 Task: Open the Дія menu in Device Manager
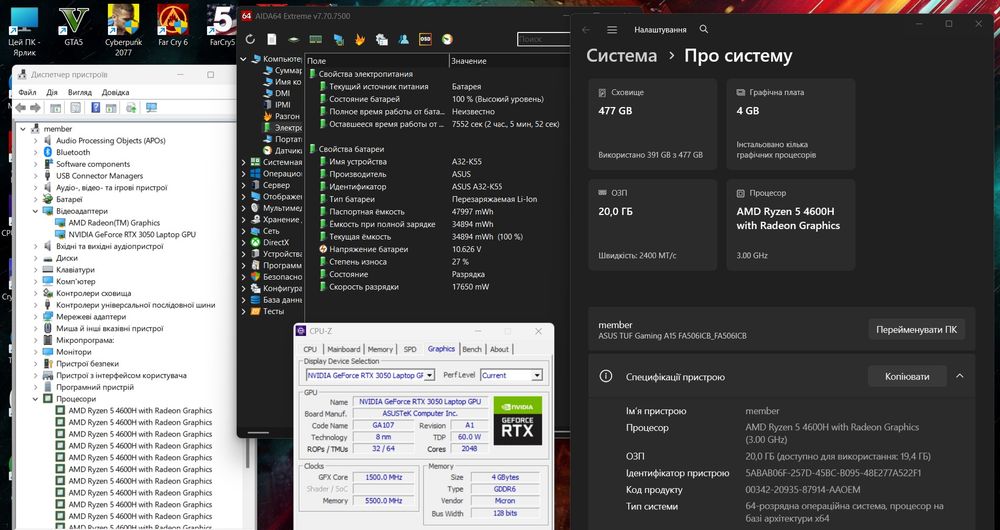52,92
